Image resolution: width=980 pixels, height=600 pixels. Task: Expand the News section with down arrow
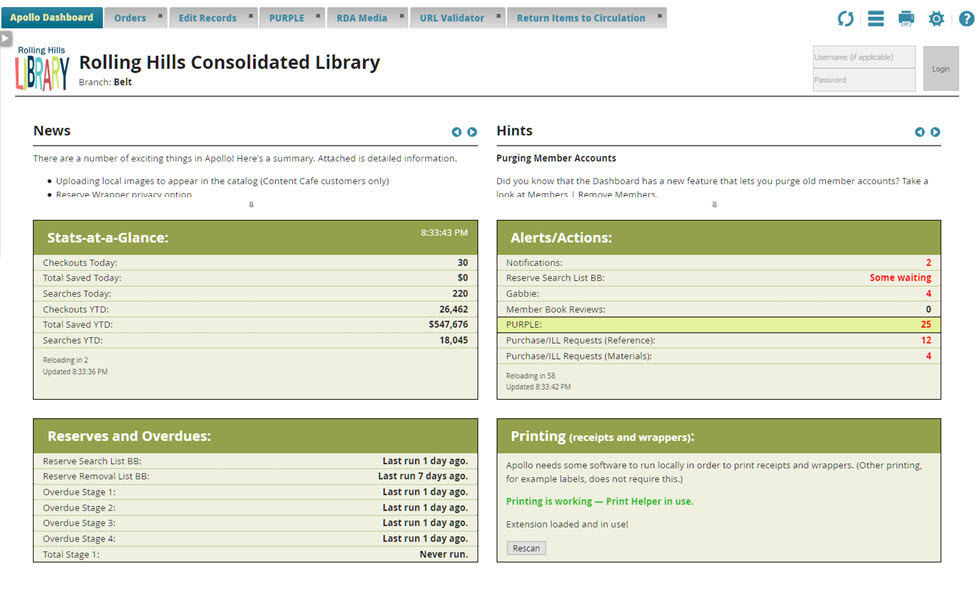[251, 205]
